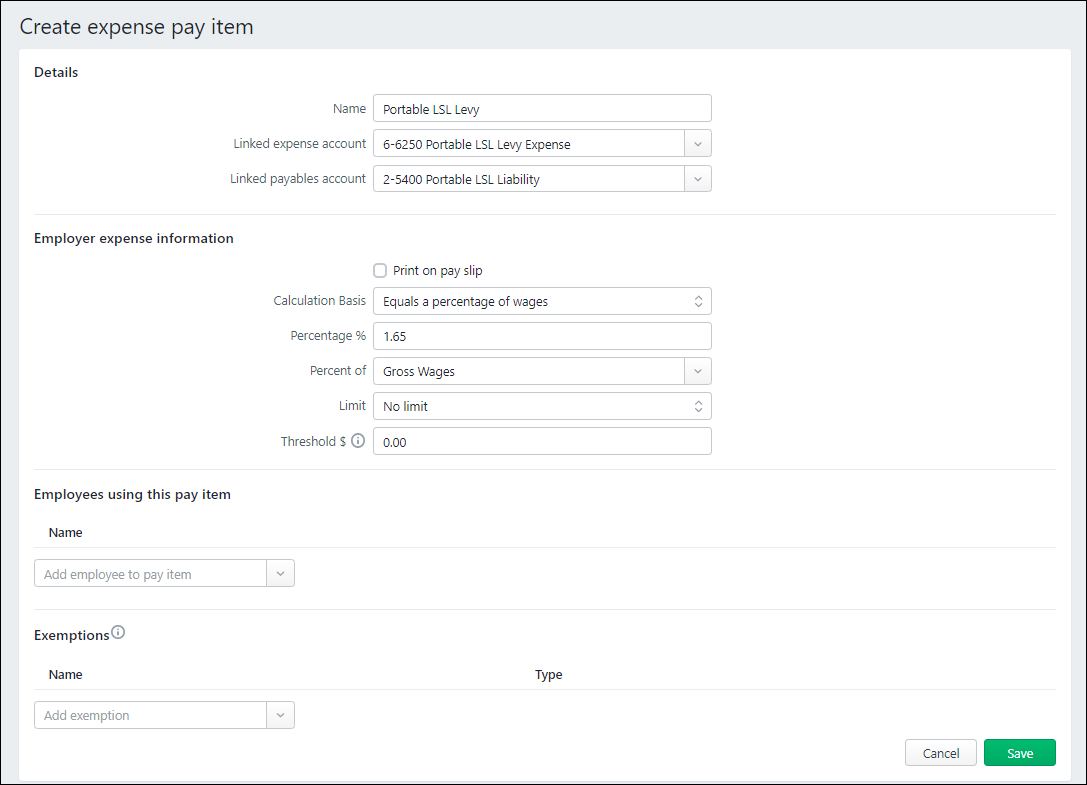Click the Gross Wages field
The height and width of the screenshot is (785, 1087).
[x=529, y=371]
